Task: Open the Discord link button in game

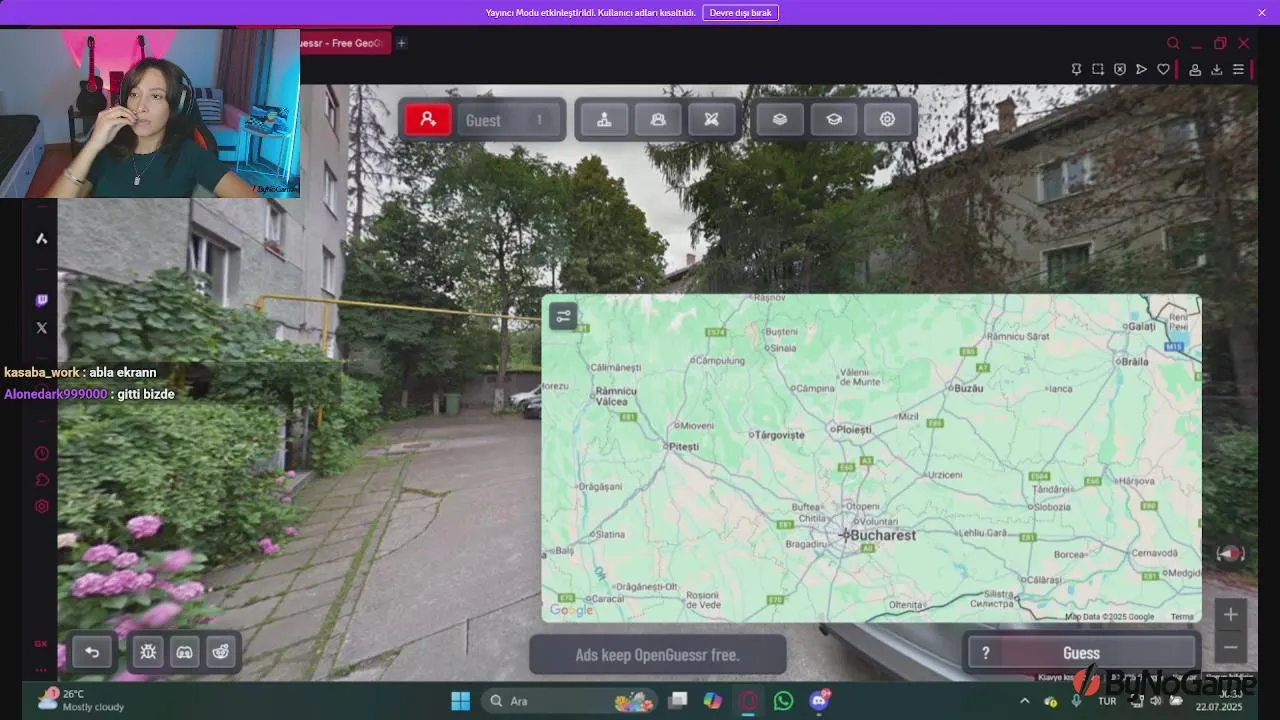Action: pyautogui.click(x=185, y=653)
